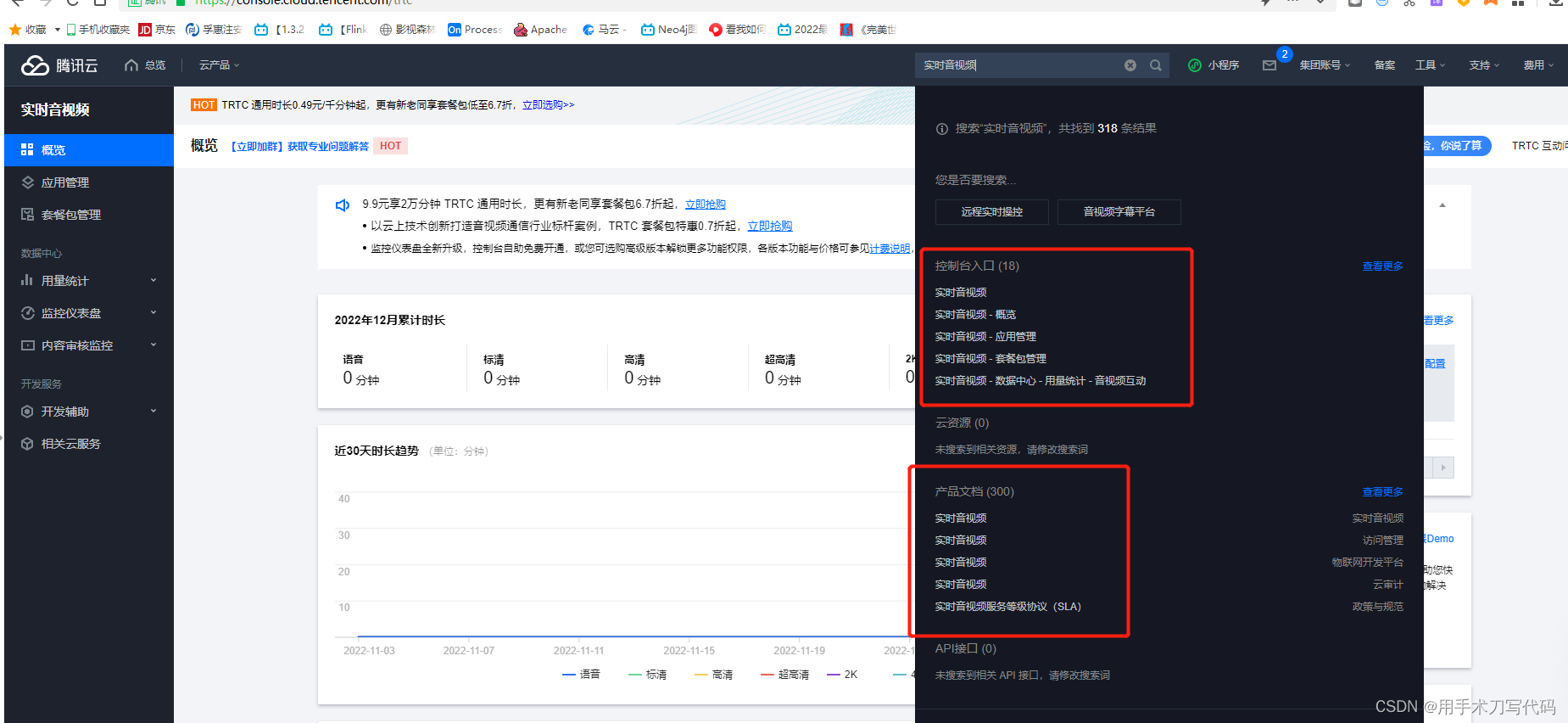Open 备案 in the top navigation

coord(1384,65)
